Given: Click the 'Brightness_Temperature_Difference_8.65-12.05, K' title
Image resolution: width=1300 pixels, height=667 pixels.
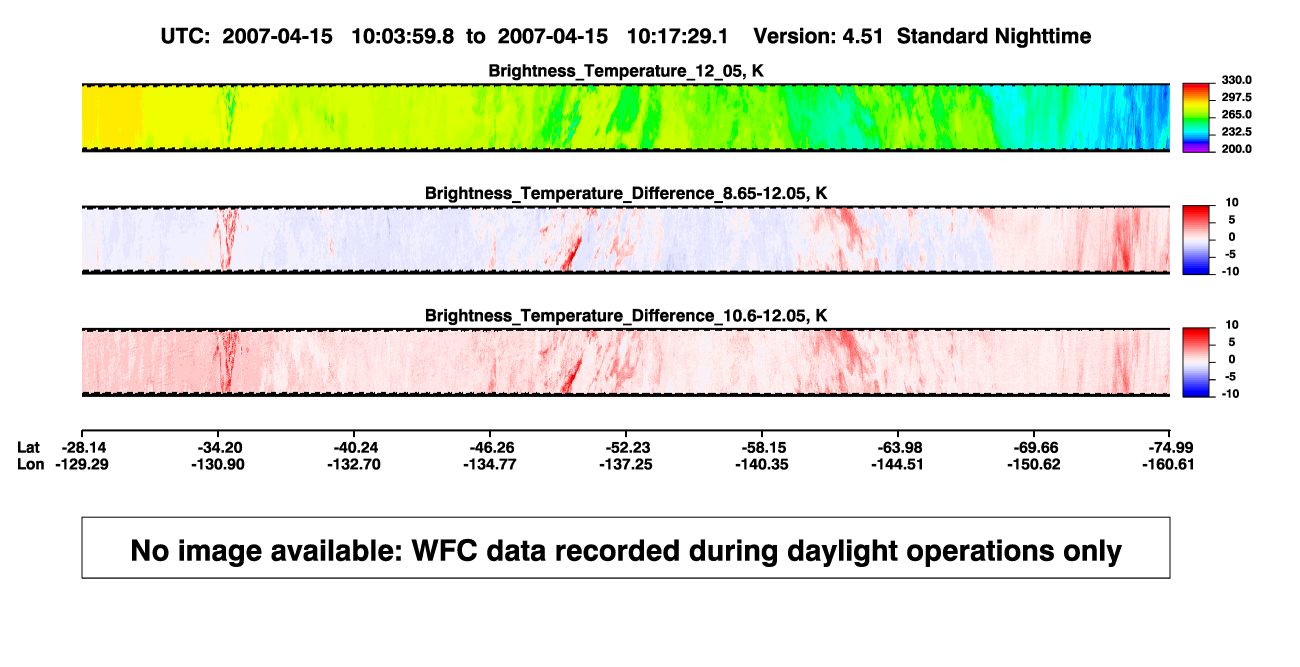Looking at the screenshot, I should [626, 193].
